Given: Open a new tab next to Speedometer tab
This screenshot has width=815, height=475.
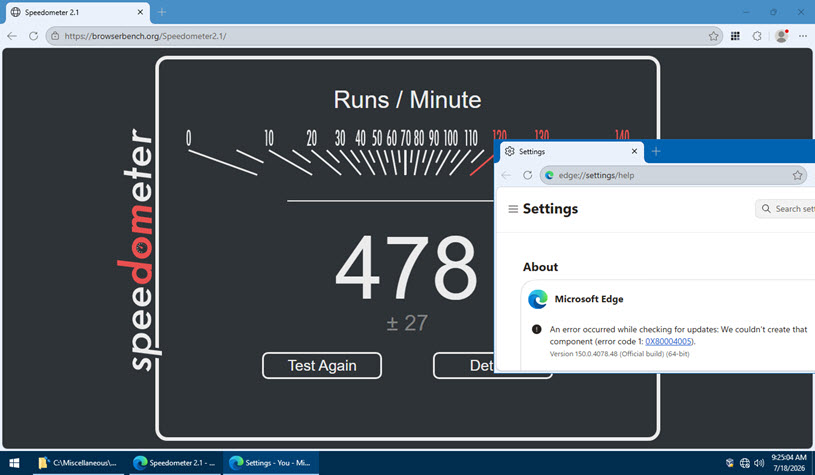Looking at the screenshot, I should point(162,12).
